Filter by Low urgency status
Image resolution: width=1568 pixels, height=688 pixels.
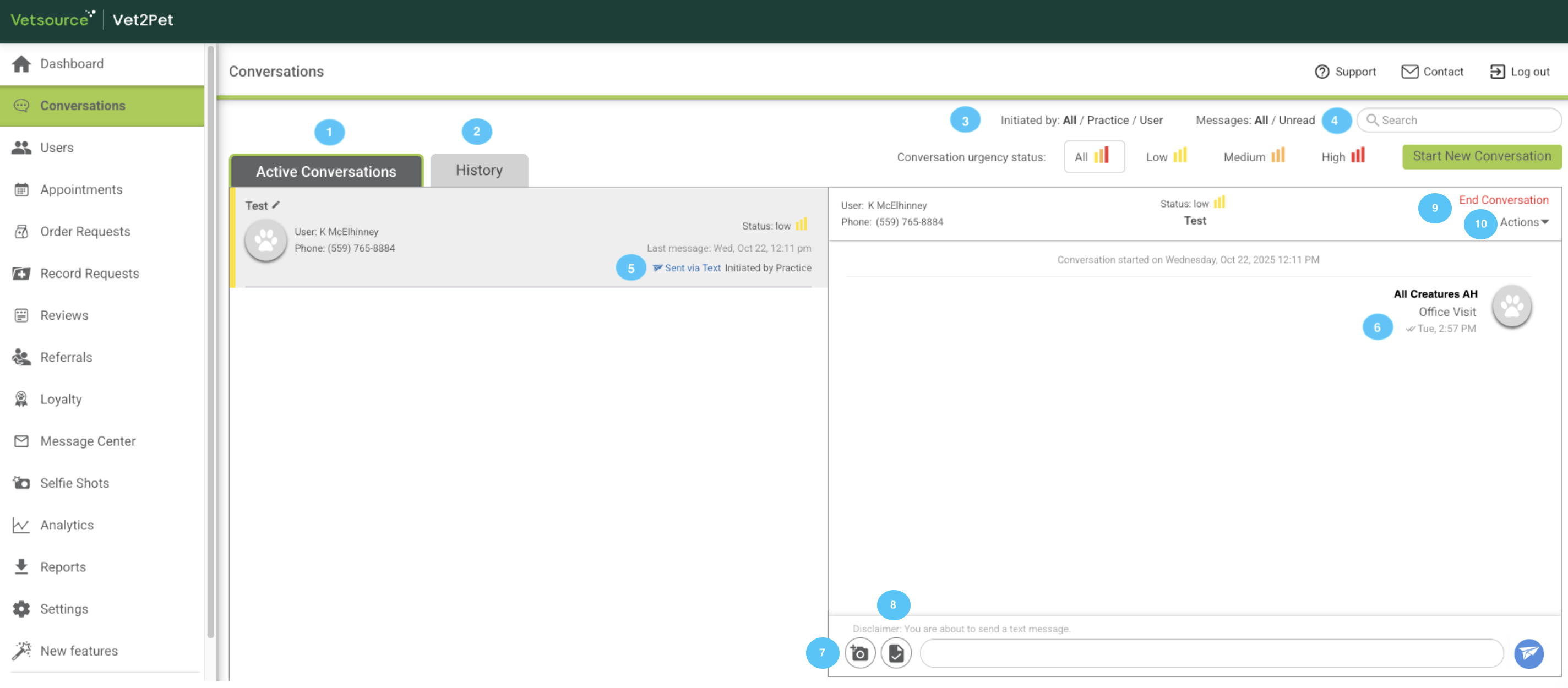[1166, 157]
